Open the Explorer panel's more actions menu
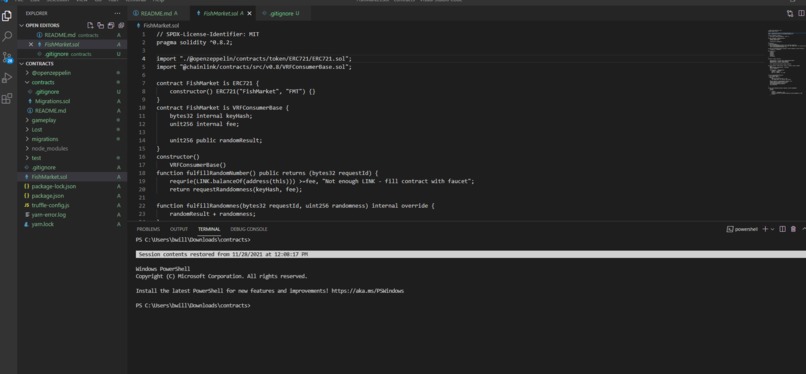This screenshot has height=374, width=806. click(117, 13)
